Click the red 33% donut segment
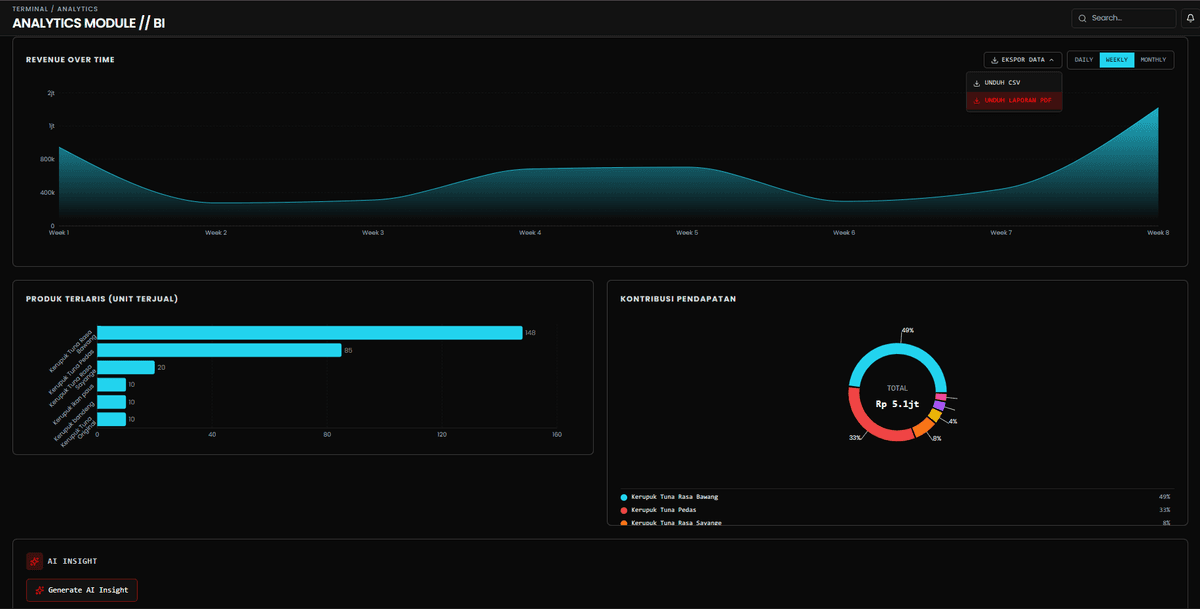Viewport: 1200px width, 609px height. coord(870,421)
